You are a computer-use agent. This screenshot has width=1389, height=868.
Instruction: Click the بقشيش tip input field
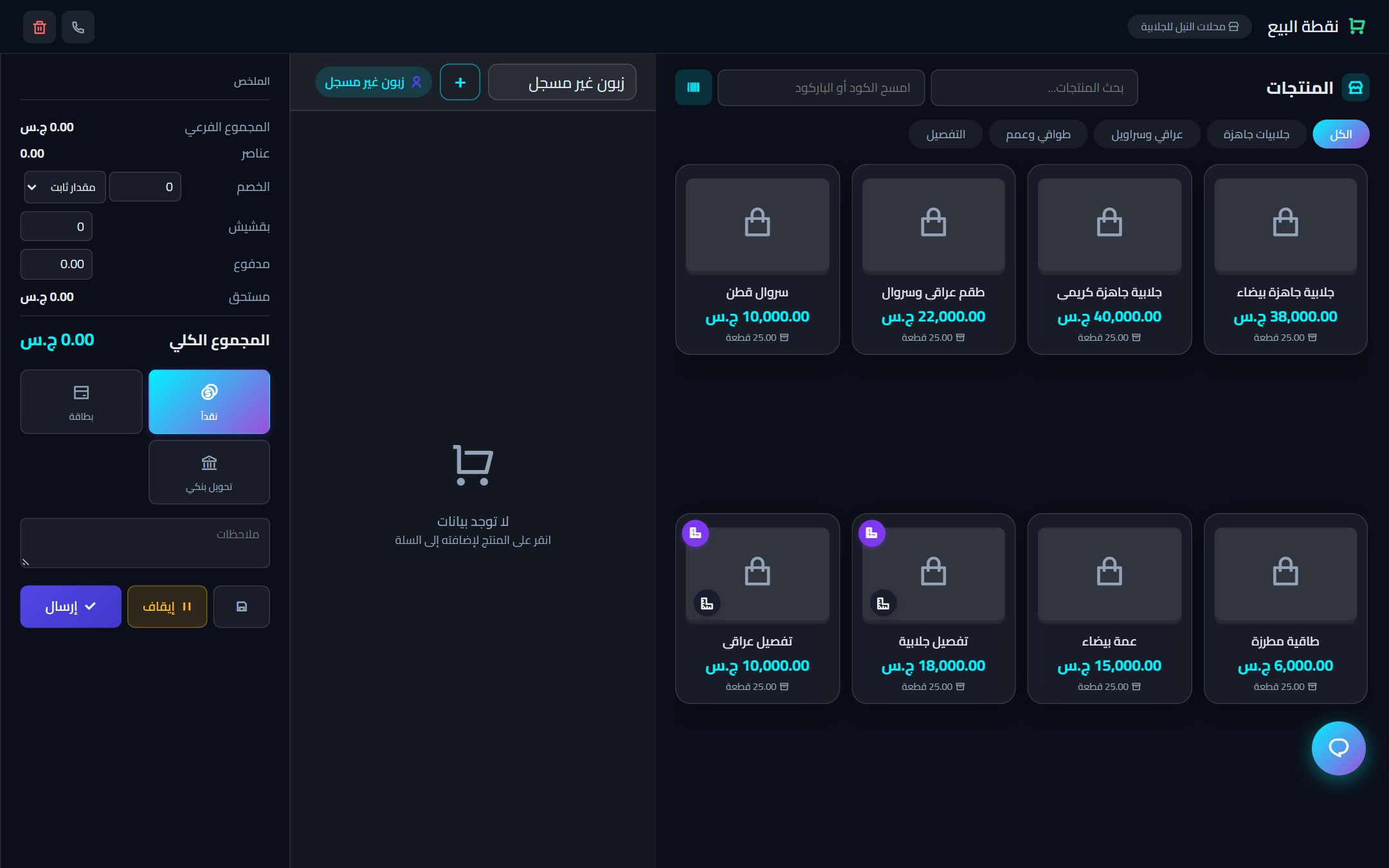coord(57,226)
